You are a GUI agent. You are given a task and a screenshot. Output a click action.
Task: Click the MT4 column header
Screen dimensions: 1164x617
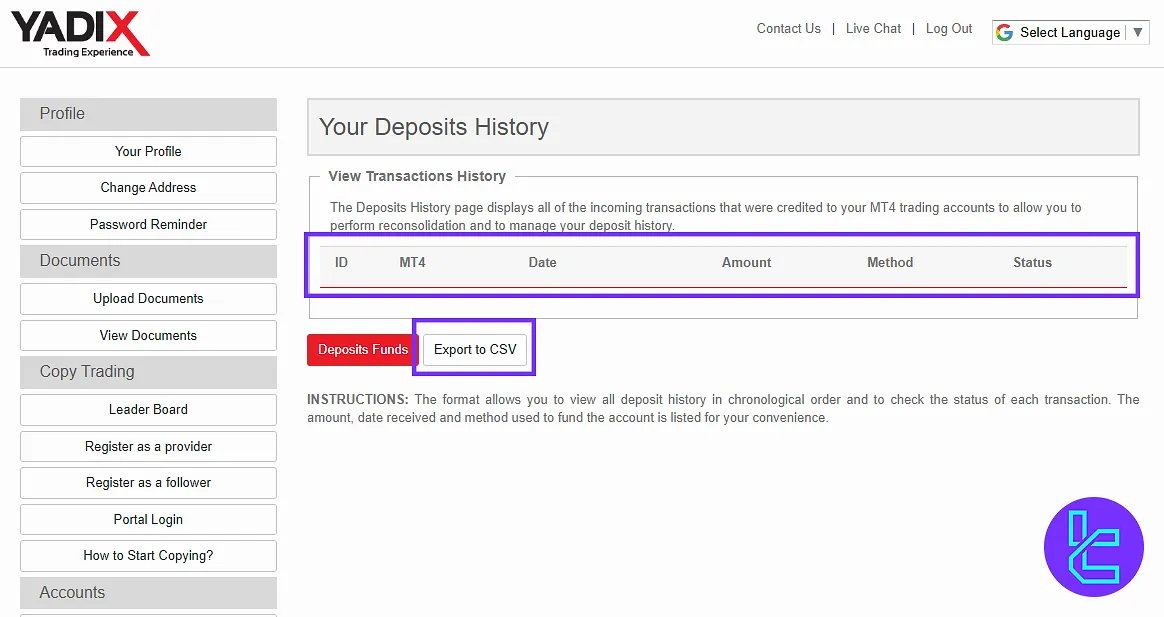pyautogui.click(x=413, y=263)
